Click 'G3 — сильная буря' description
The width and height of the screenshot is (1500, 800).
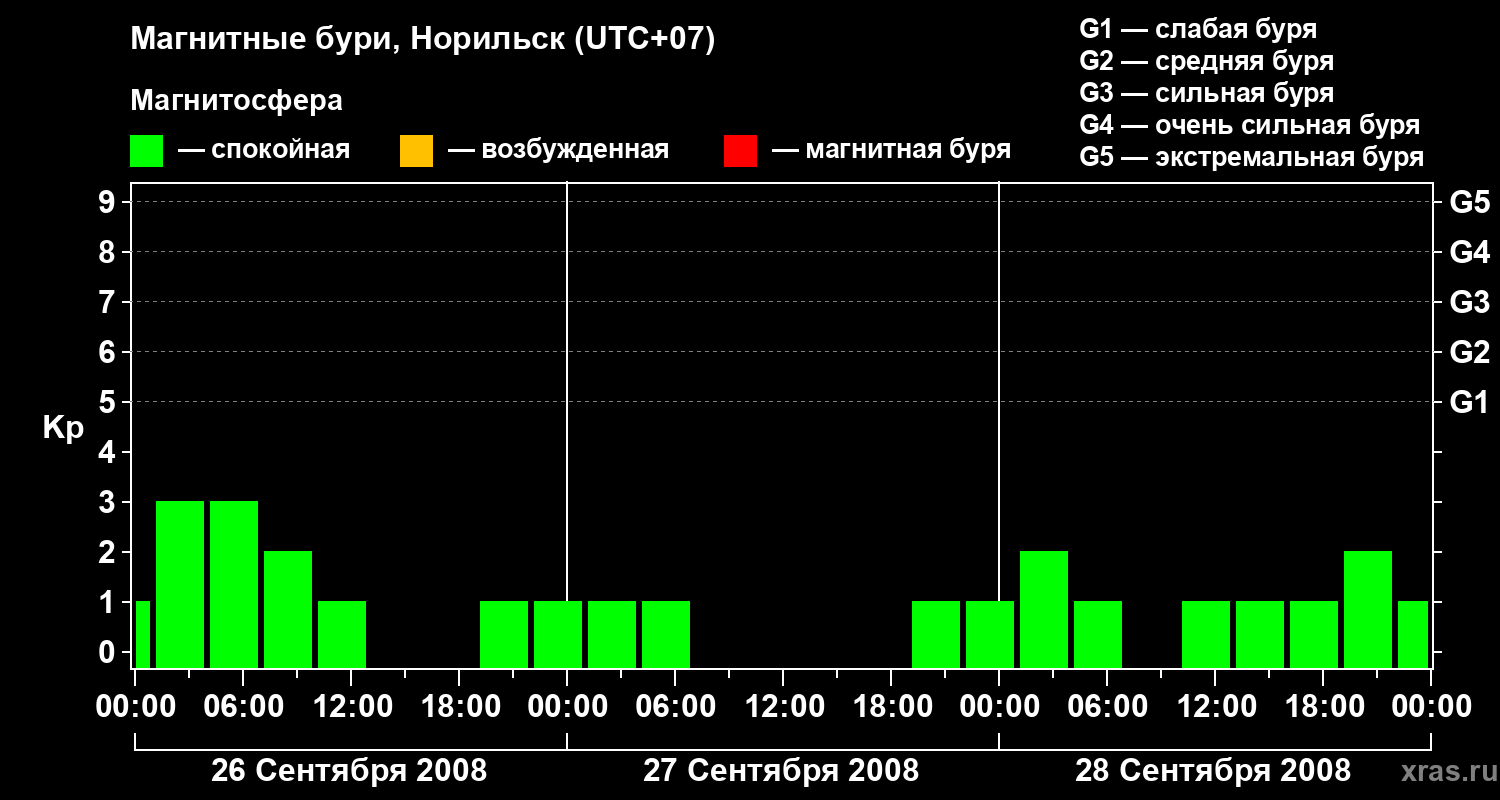[x=1207, y=93]
